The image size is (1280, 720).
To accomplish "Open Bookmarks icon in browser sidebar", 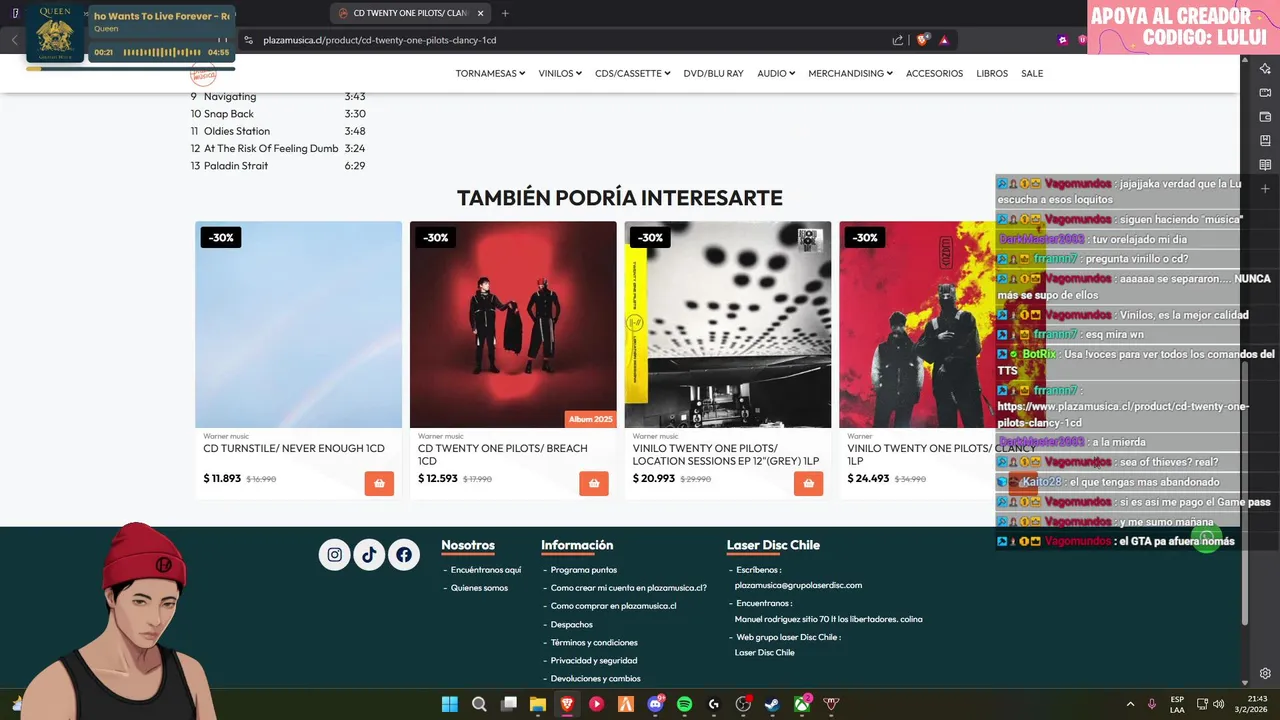I will pos(1265,140).
